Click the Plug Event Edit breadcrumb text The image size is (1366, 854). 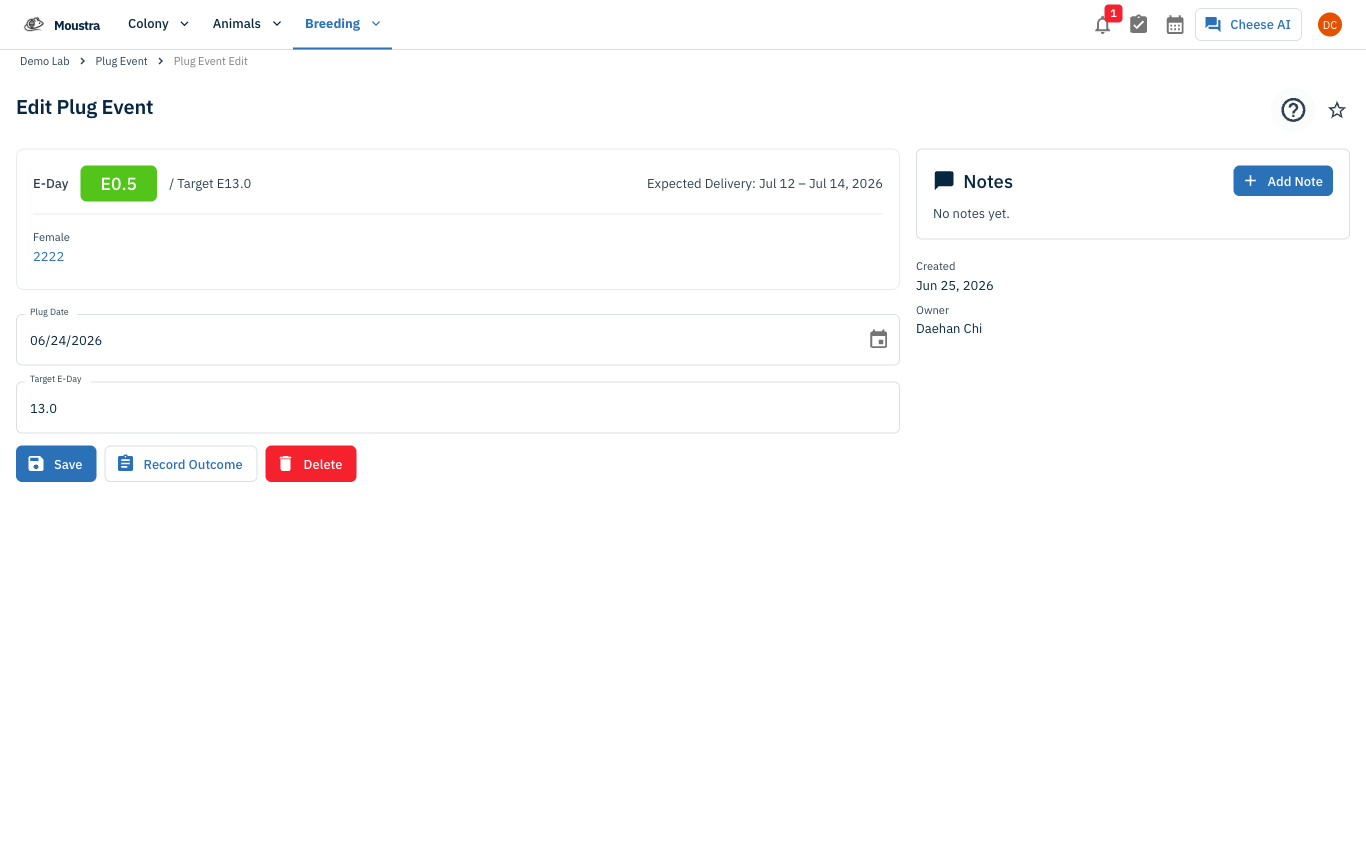coord(211,61)
